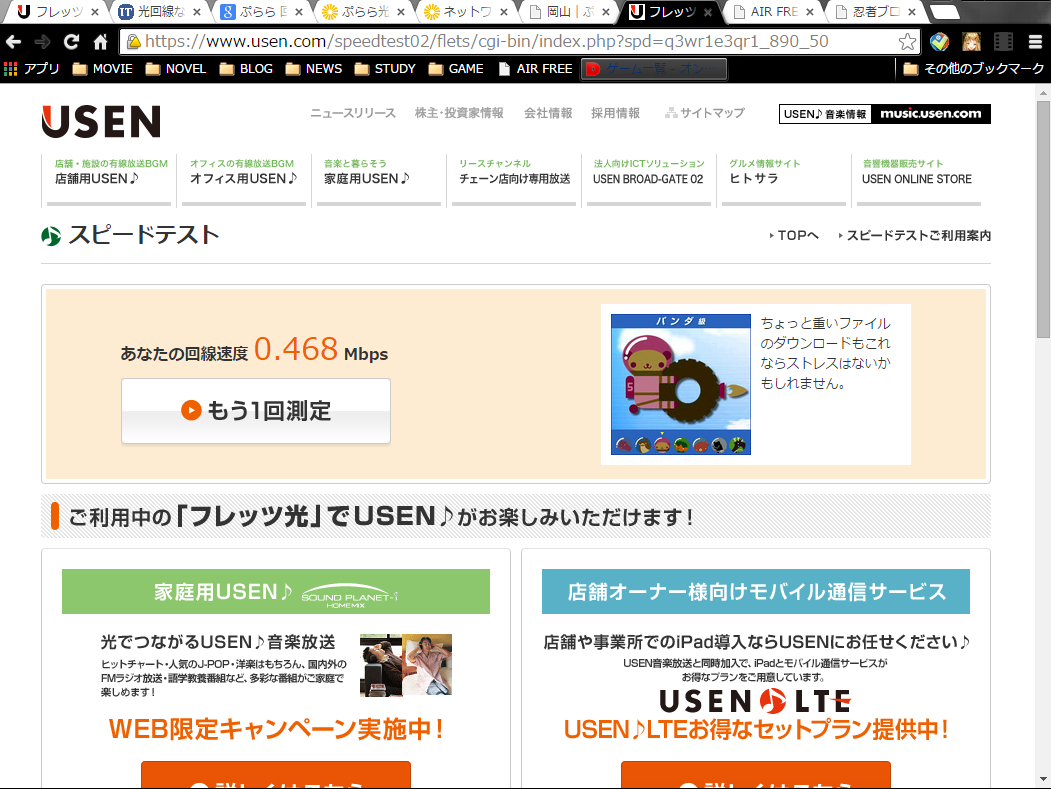Open the BLOG bookmarks folder
The height and width of the screenshot is (789, 1051).
click(246, 68)
